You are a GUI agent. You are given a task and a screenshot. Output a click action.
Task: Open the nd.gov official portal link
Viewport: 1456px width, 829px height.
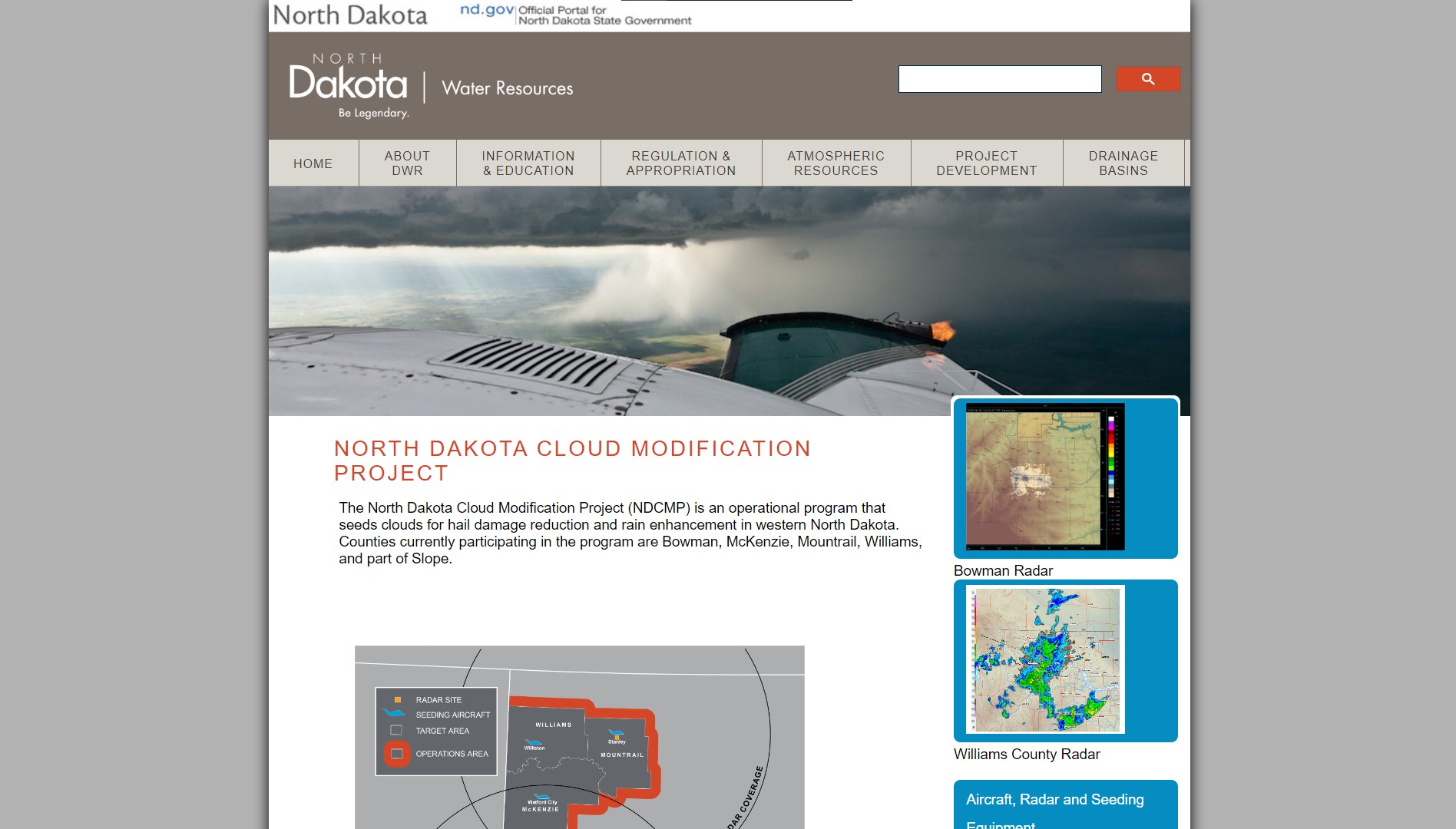[x=575, y=15]
